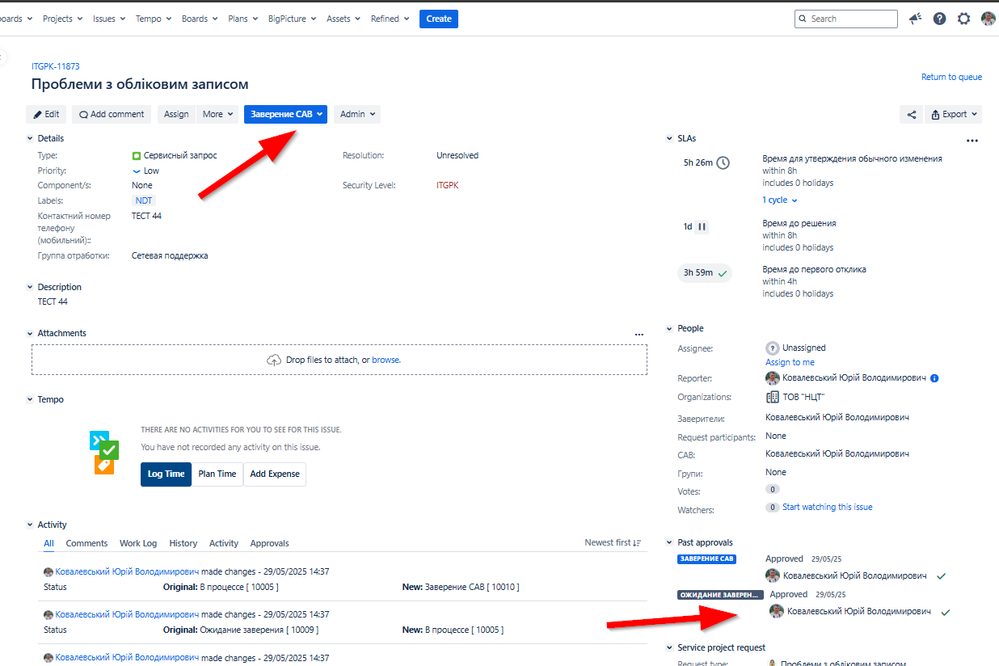Open the Заверение CAB status dropdown
This screenshot has height=666, width=999.
tap(285, 114)
